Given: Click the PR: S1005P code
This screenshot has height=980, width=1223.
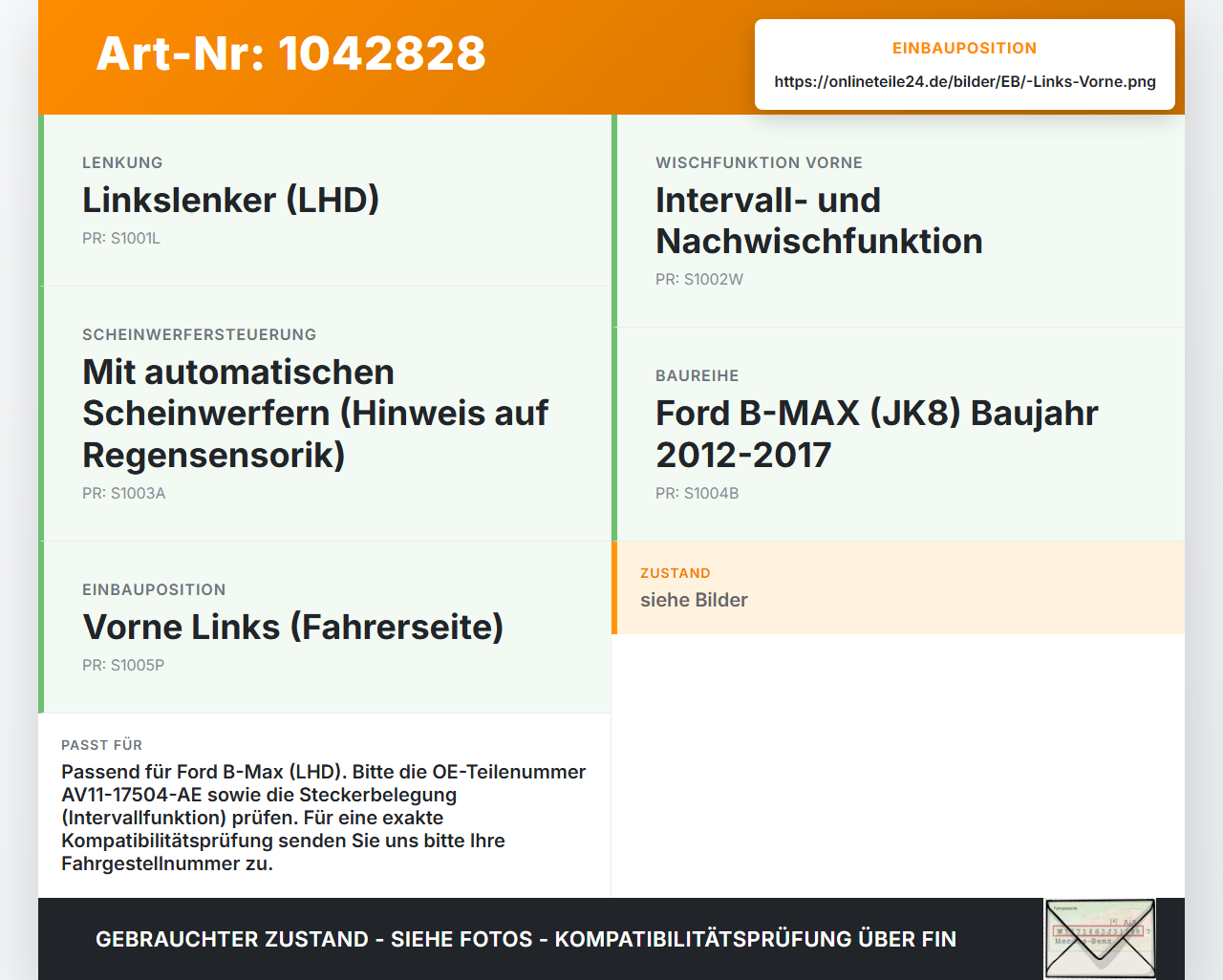Looking at the screenshot, I should [123, 665].
